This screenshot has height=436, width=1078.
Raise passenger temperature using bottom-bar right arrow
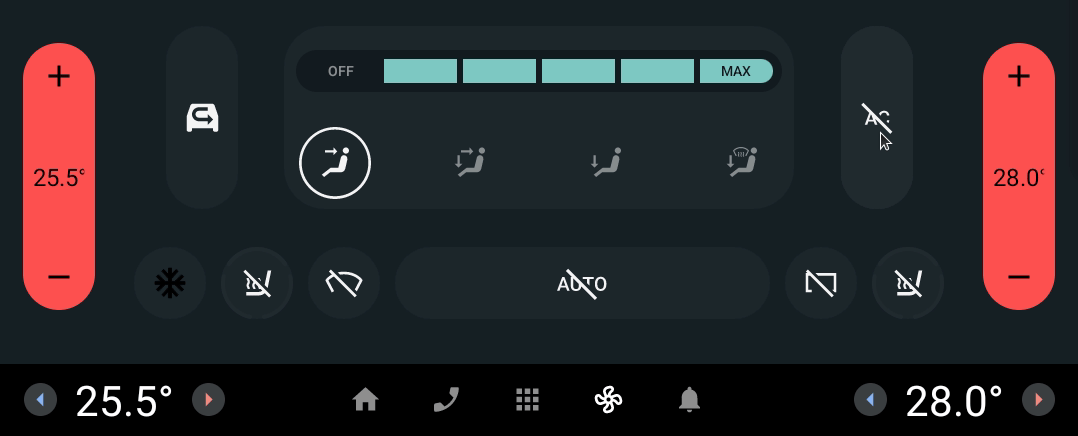tap(1038, 400)
